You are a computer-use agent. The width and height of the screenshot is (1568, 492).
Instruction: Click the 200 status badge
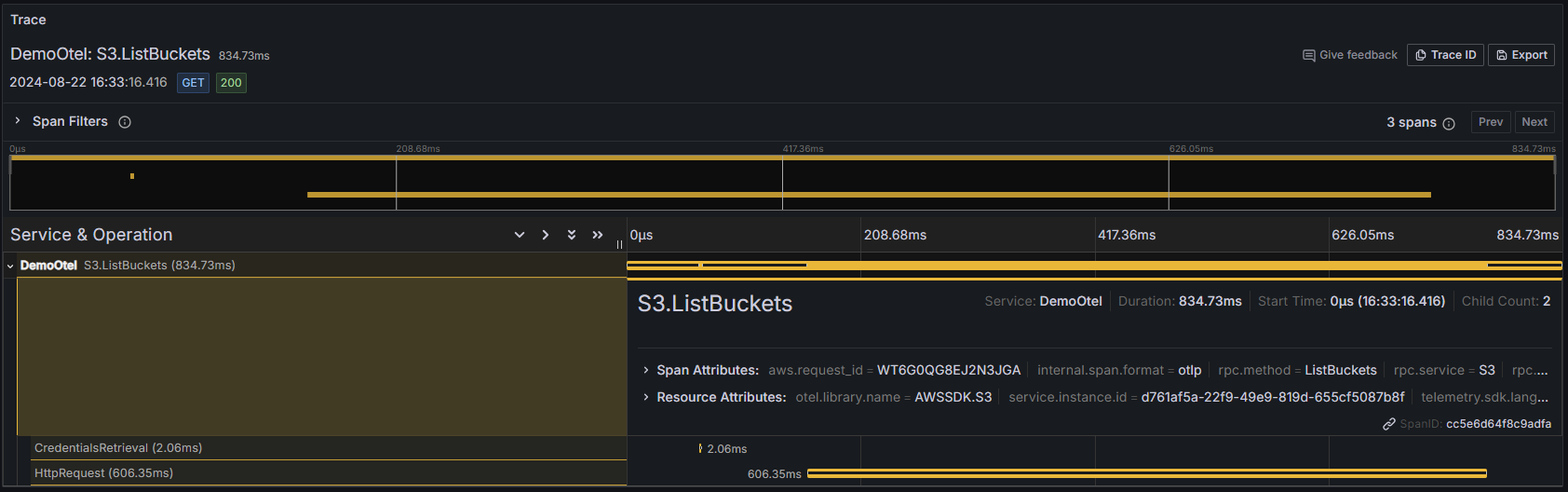(x=231, y=83)
